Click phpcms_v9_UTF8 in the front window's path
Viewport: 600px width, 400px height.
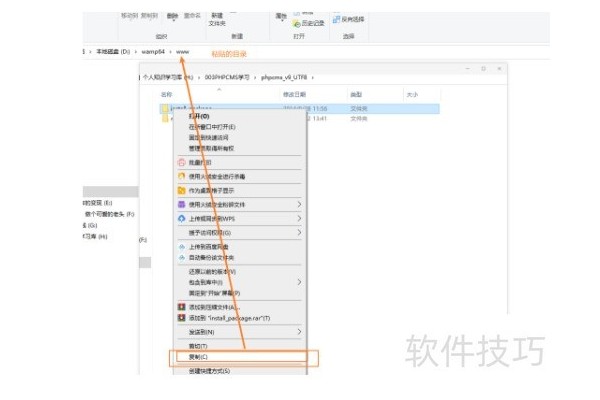284,77
